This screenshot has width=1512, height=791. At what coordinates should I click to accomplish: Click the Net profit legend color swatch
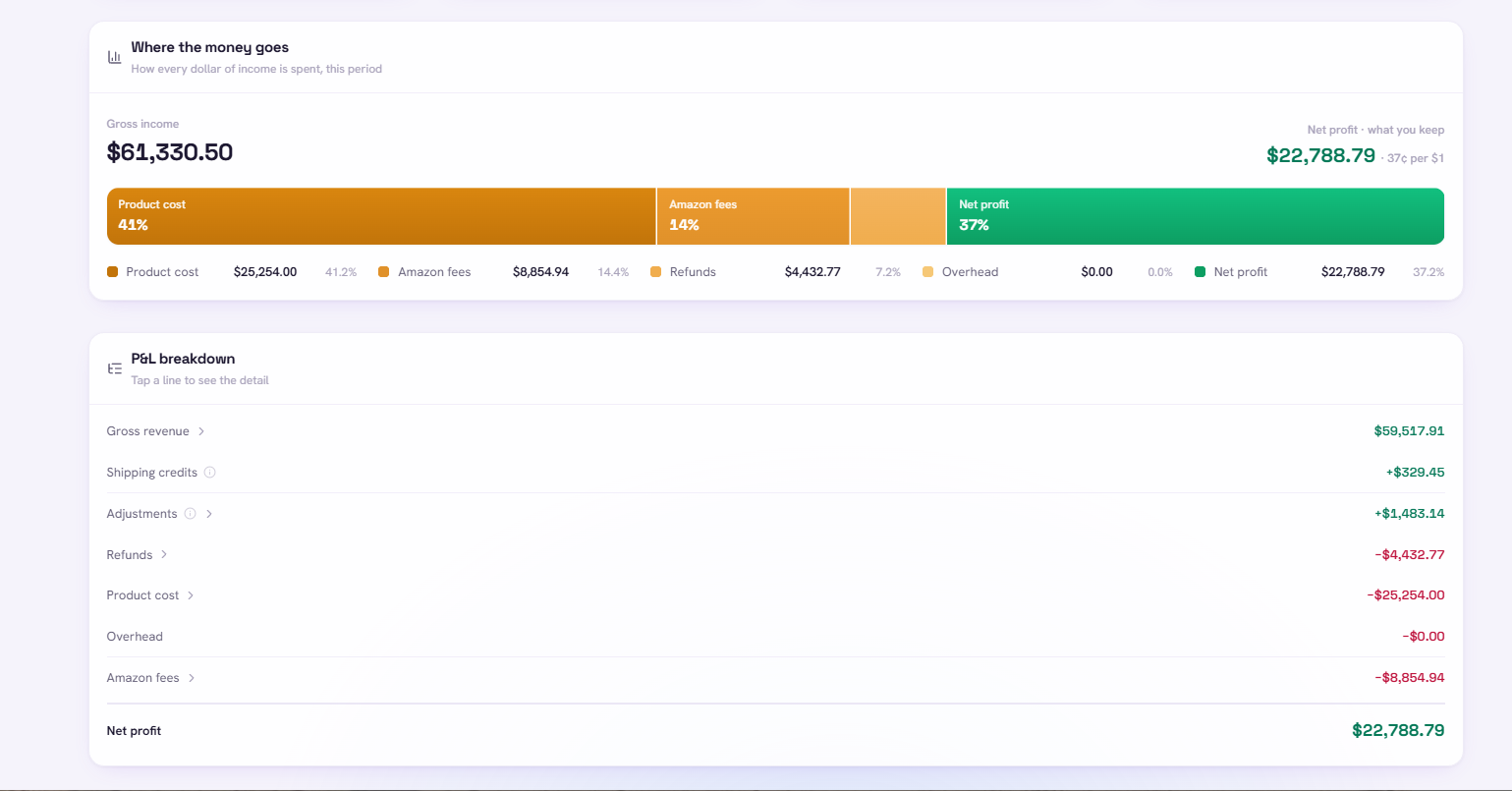coord(1201,272)
